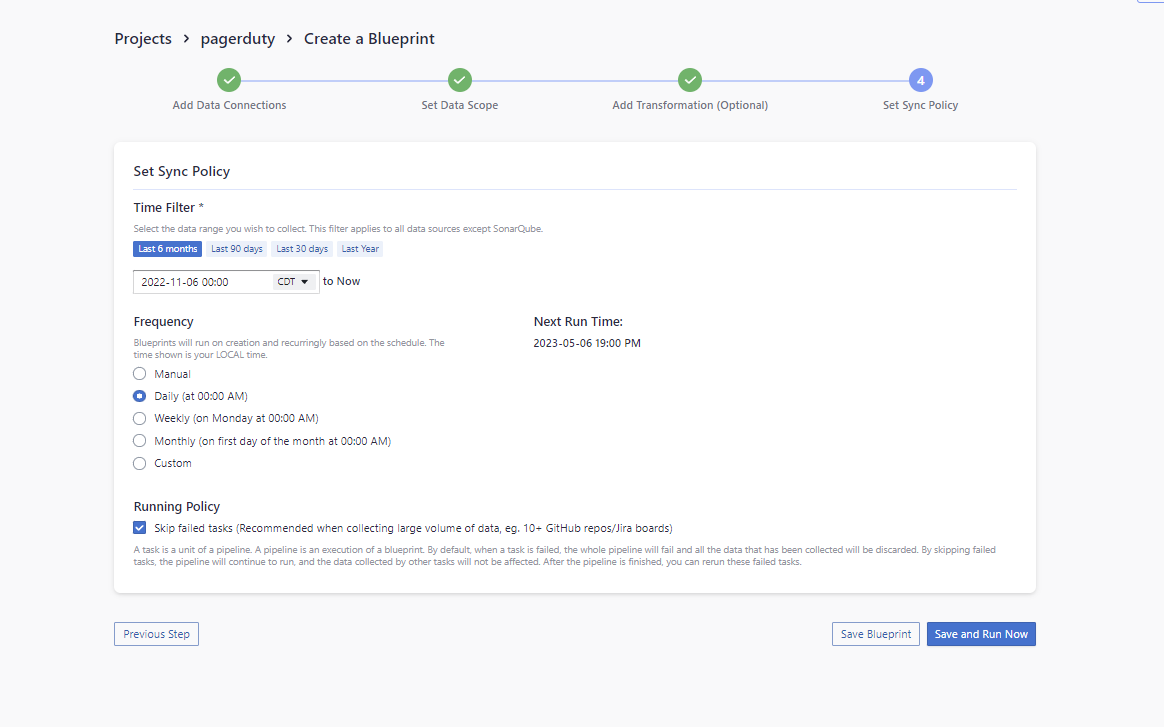1164x727 pixels.
Task: Click the start date input field
Action: 202,282
